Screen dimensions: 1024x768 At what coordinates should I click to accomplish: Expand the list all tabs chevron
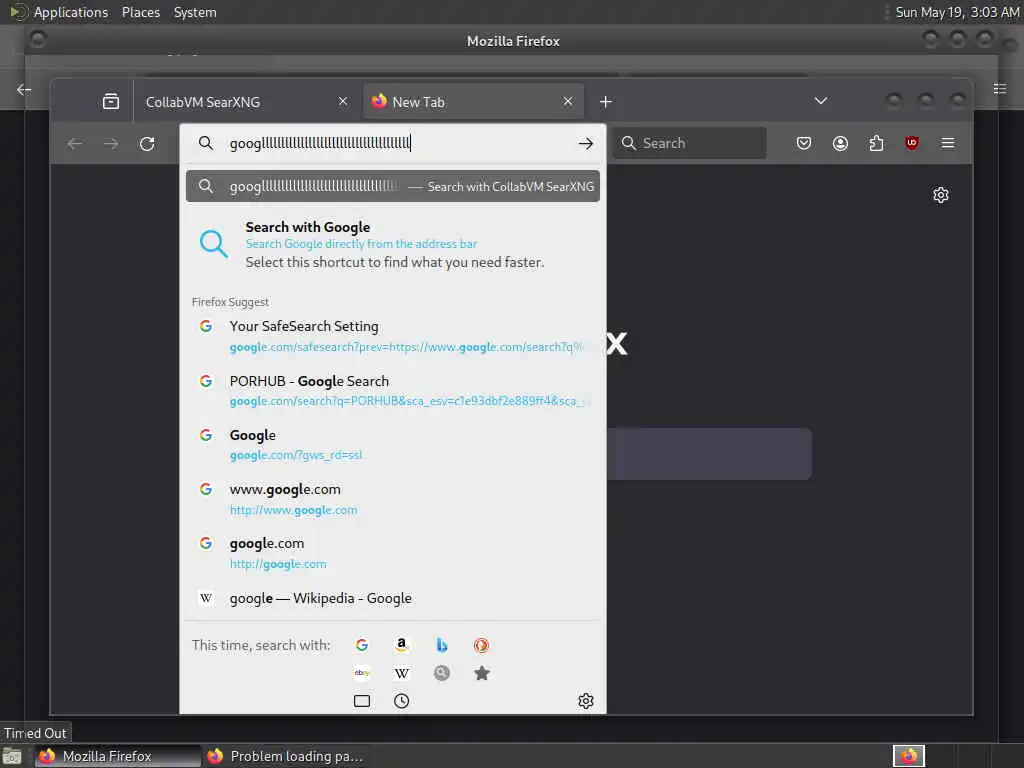pos(821,101)
